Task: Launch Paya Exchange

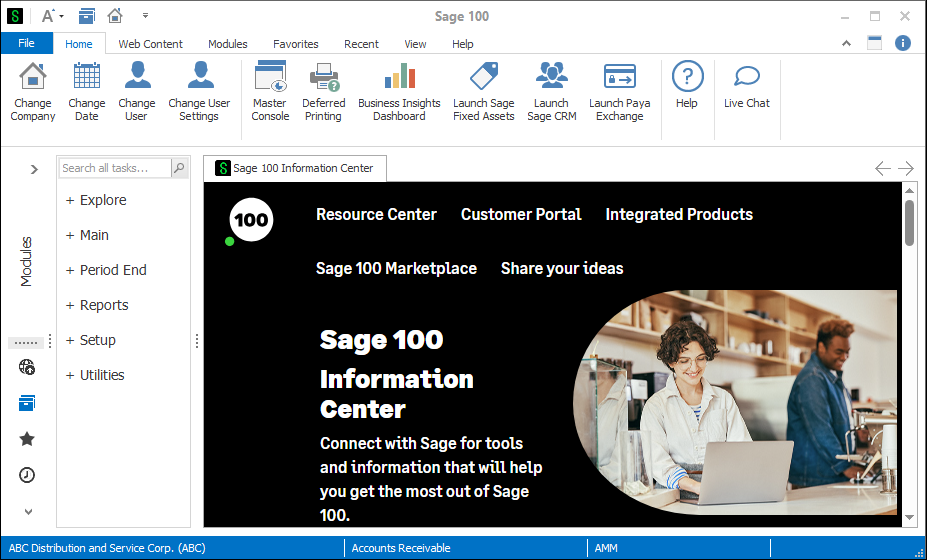Action: click(619, 90)
